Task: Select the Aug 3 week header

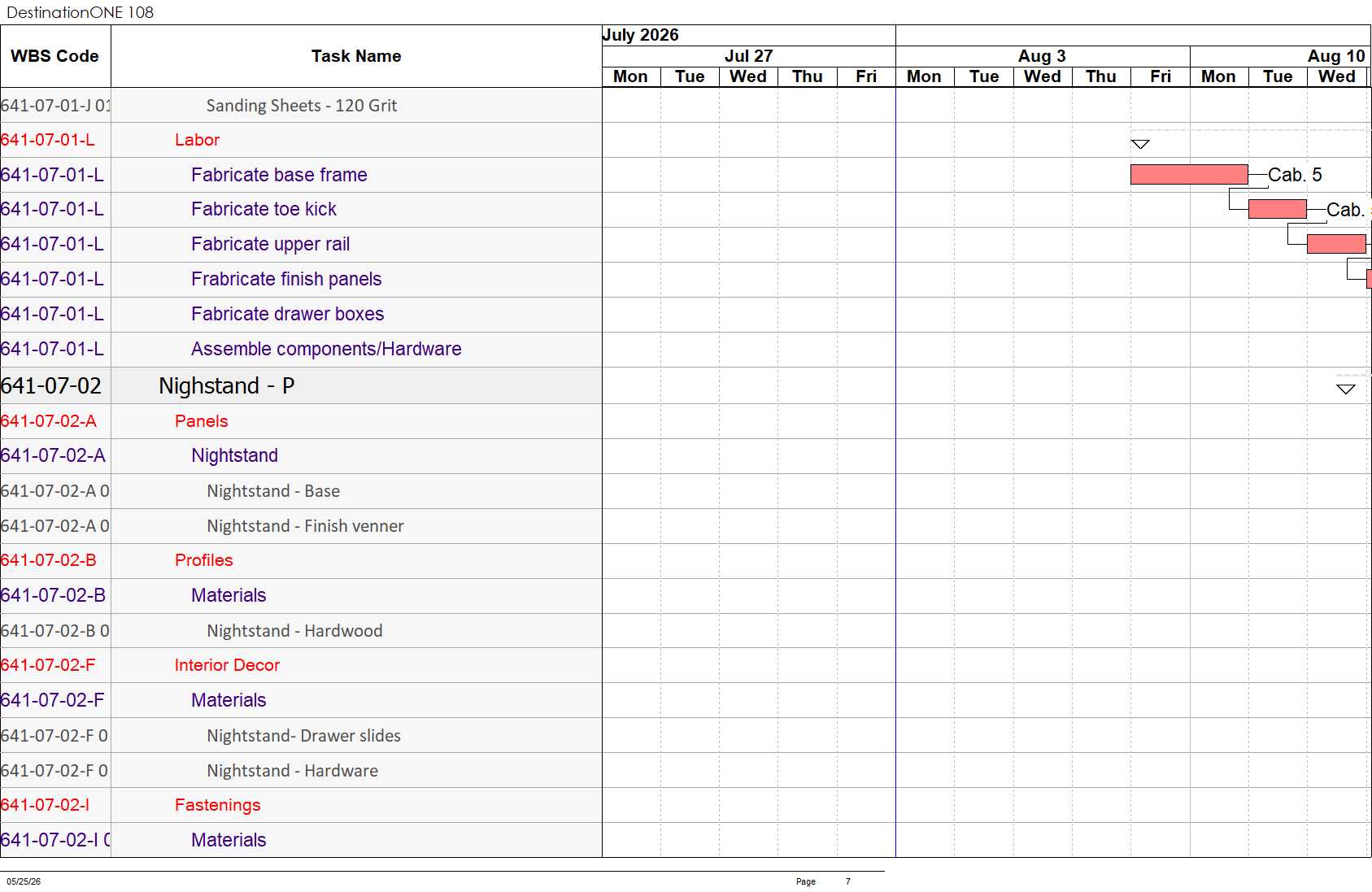Action: 1042,56
